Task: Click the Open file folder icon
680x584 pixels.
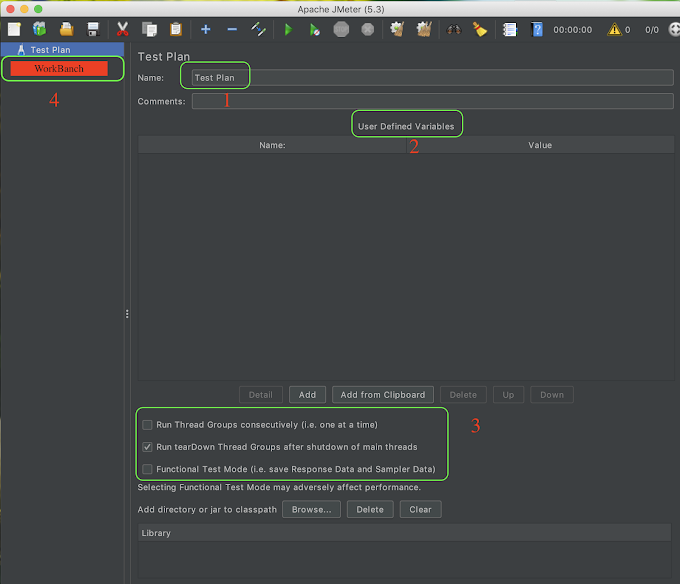Action: pos(66,29)
